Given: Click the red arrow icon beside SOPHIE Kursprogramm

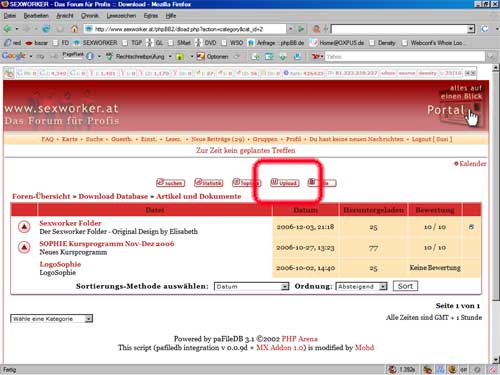Looking at the screenshot, I should (x=24, y=247).
